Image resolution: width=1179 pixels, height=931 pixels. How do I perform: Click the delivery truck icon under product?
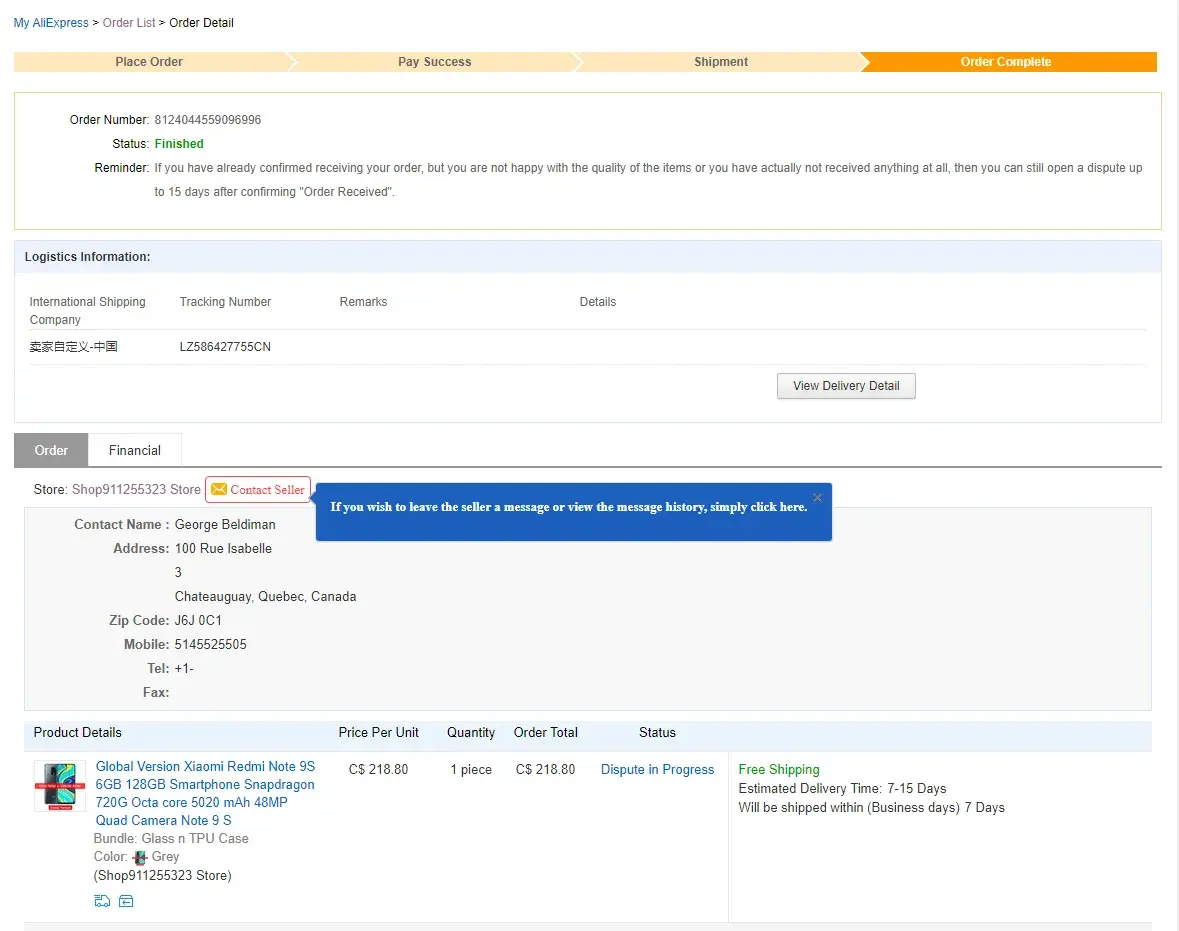click(102, 901)
